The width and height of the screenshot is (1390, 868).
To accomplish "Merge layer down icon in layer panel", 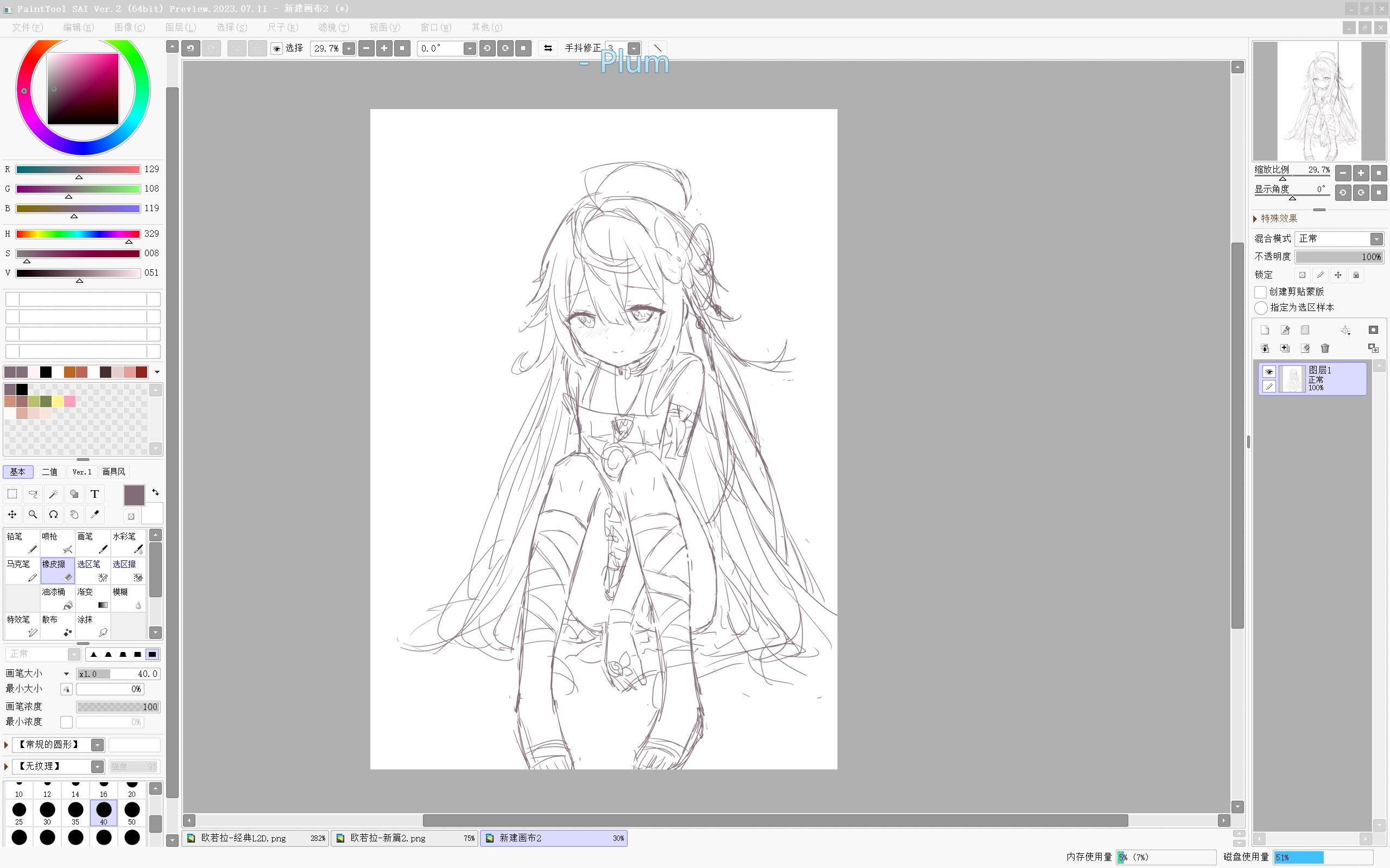I will pos(1265,349).
